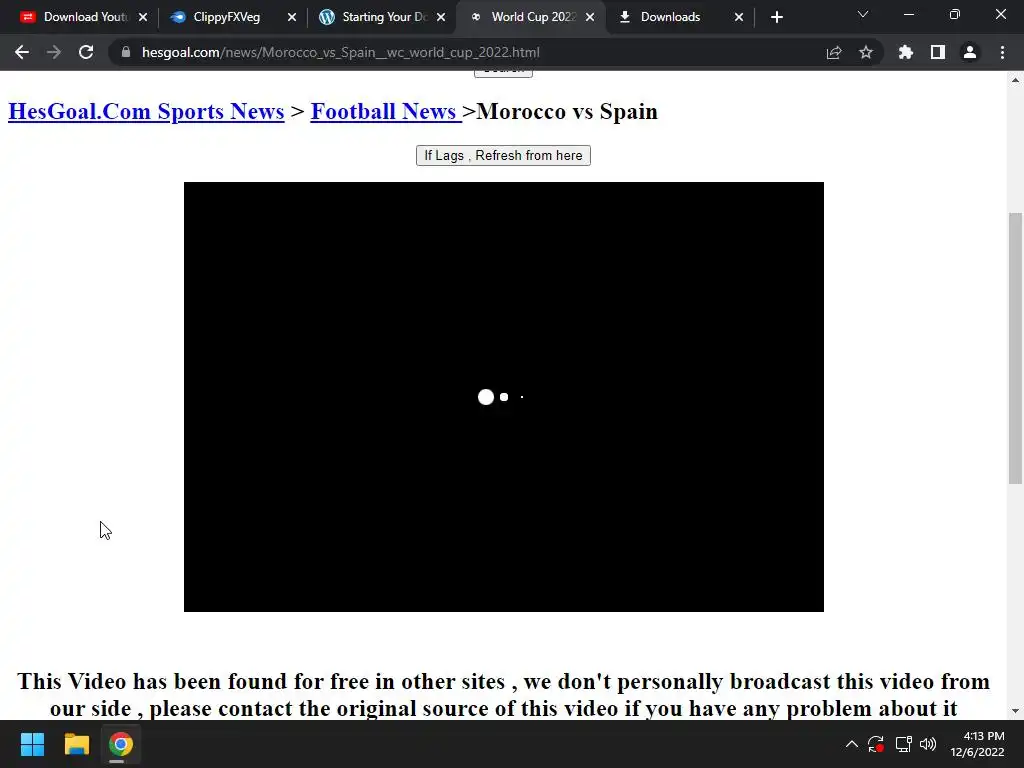Open Chrome three-dot menu
Viewport: 1024px width, 768px height.
tap(1002, 52)
